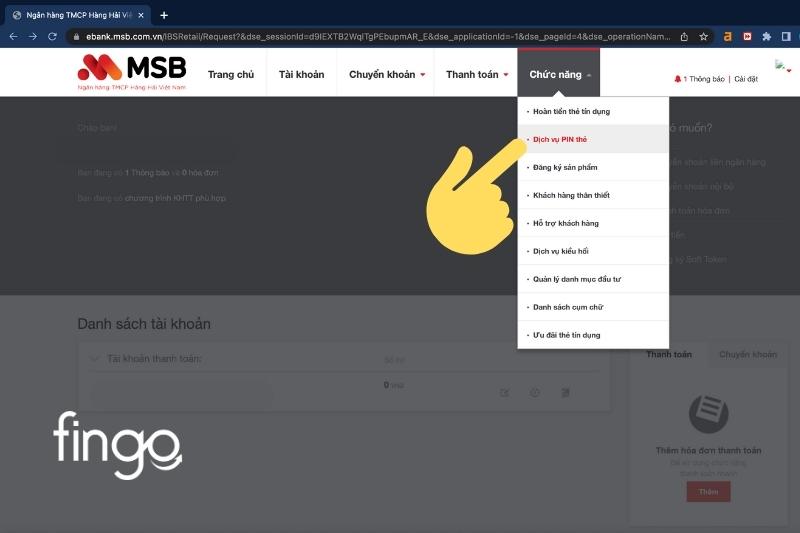
Task: Collapse the Tài khoản thanh toán section
Action: [94, 359]
